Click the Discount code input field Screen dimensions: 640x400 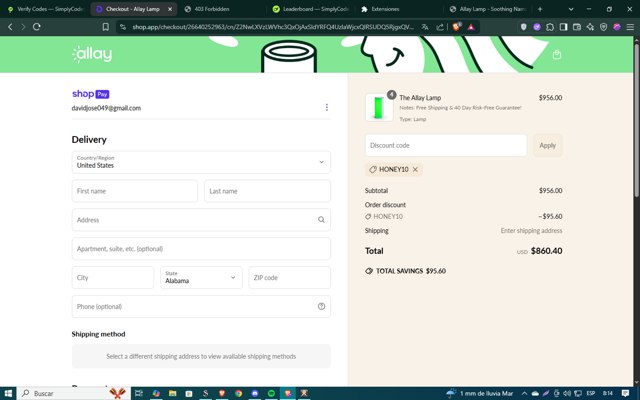pos(446,145)
